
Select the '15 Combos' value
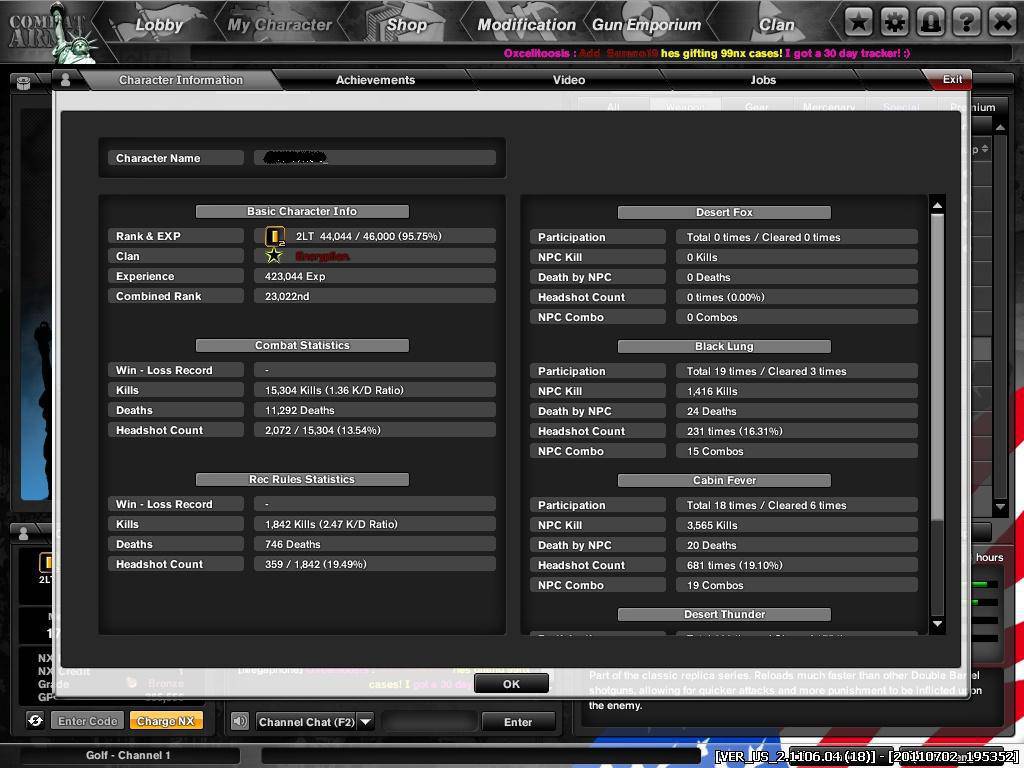[714, 451]
